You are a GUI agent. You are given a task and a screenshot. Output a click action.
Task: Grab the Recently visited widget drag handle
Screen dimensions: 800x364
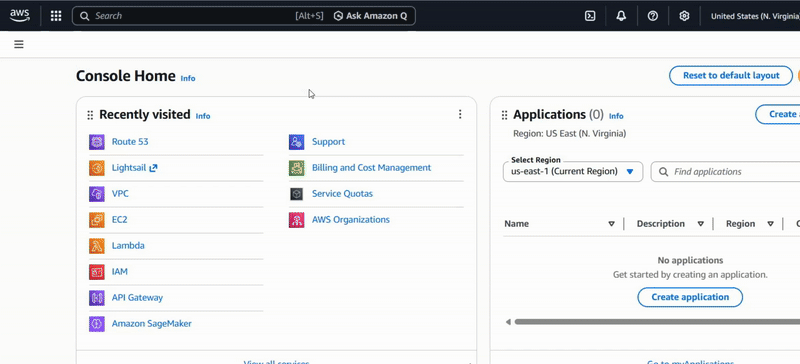[x=90, y=115]
